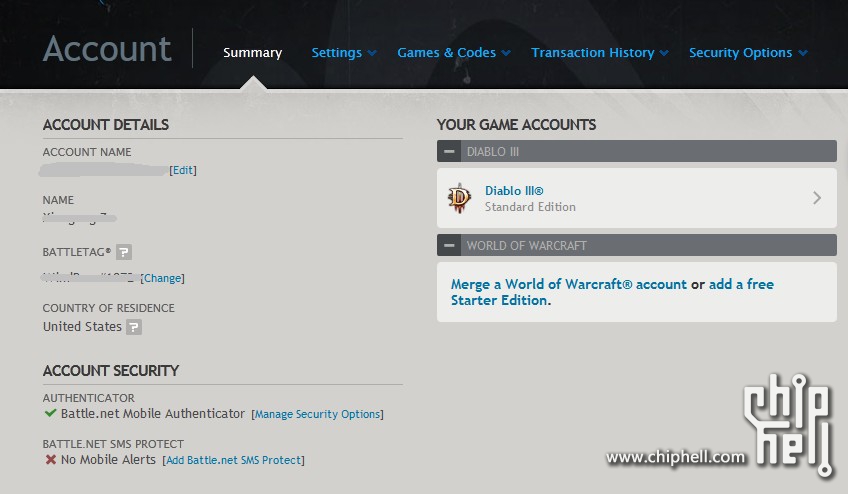Open the Diablo III row arrow chevron
The image size is (848, 494).
[x=817, y=198]
